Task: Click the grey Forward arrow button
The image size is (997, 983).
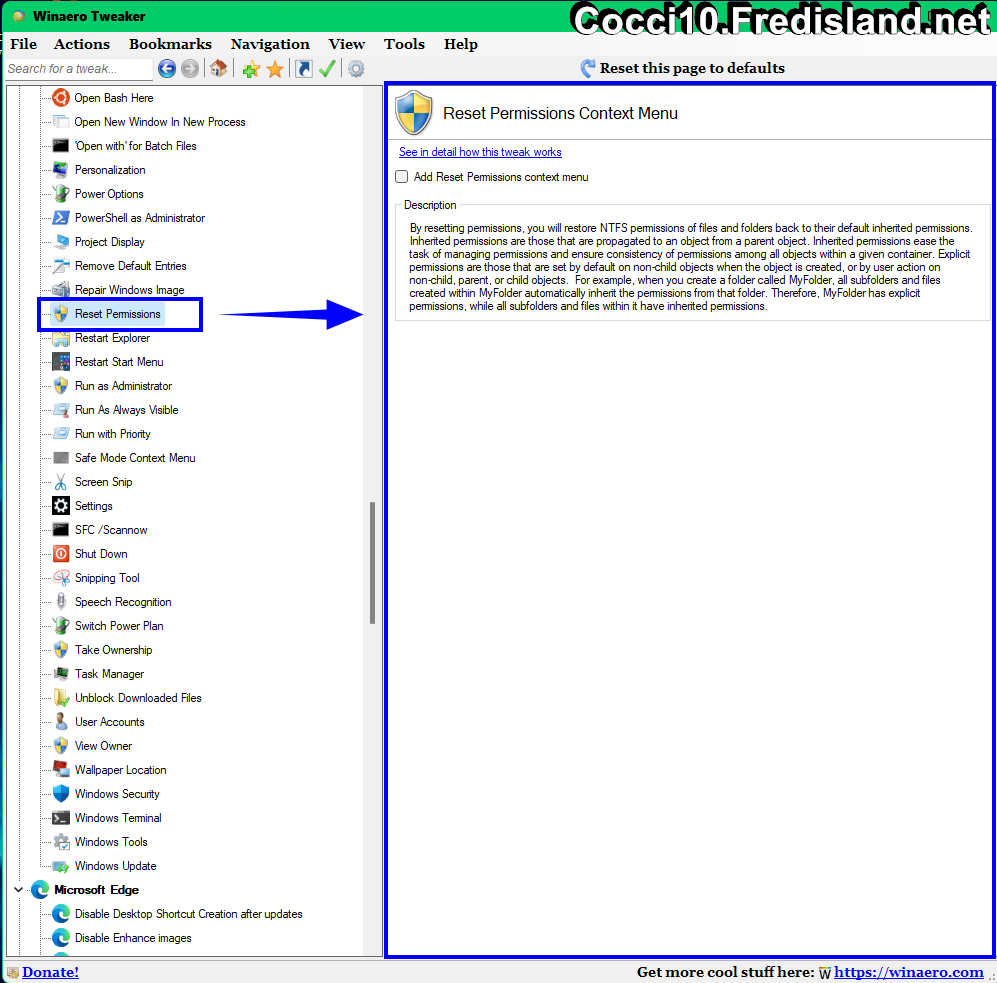Action: coord(189,69)
